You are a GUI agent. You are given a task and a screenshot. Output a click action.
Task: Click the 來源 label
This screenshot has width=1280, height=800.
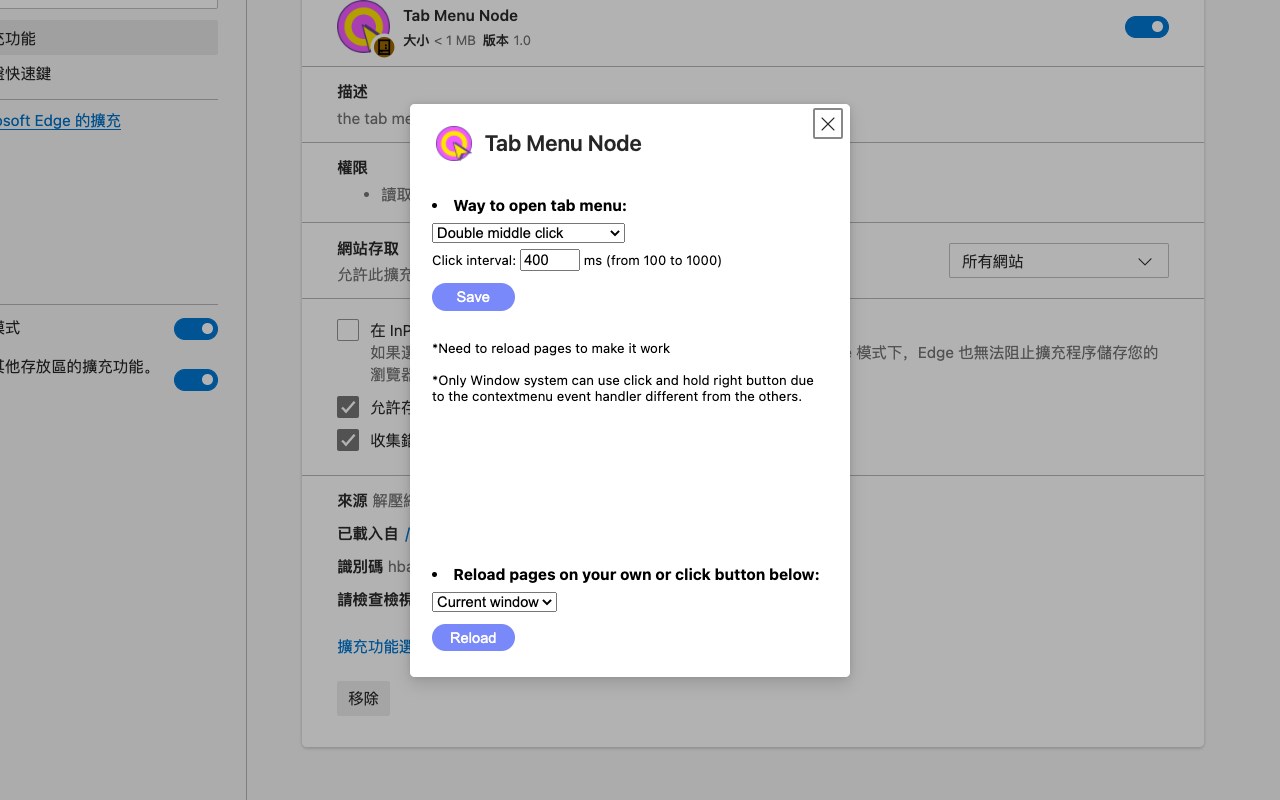(353, 500)
